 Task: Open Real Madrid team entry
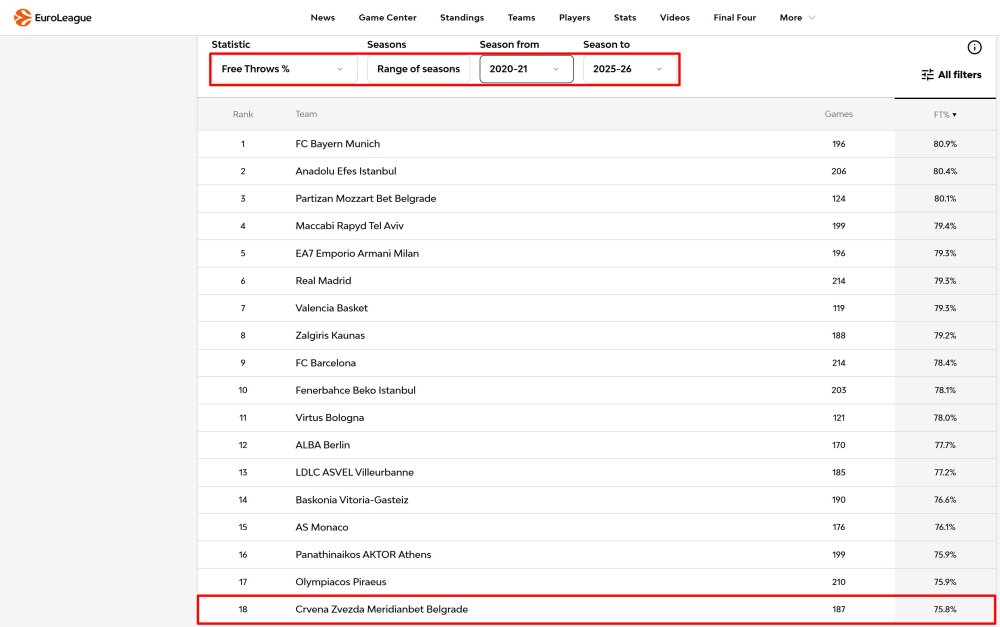pos(323,281)
